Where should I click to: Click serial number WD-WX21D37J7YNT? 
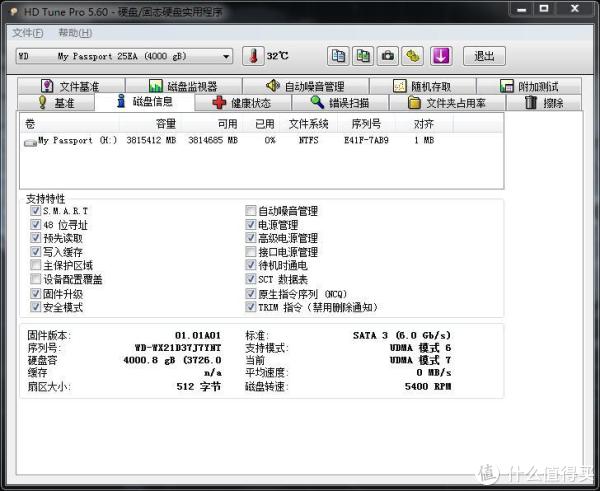(178, 348)
